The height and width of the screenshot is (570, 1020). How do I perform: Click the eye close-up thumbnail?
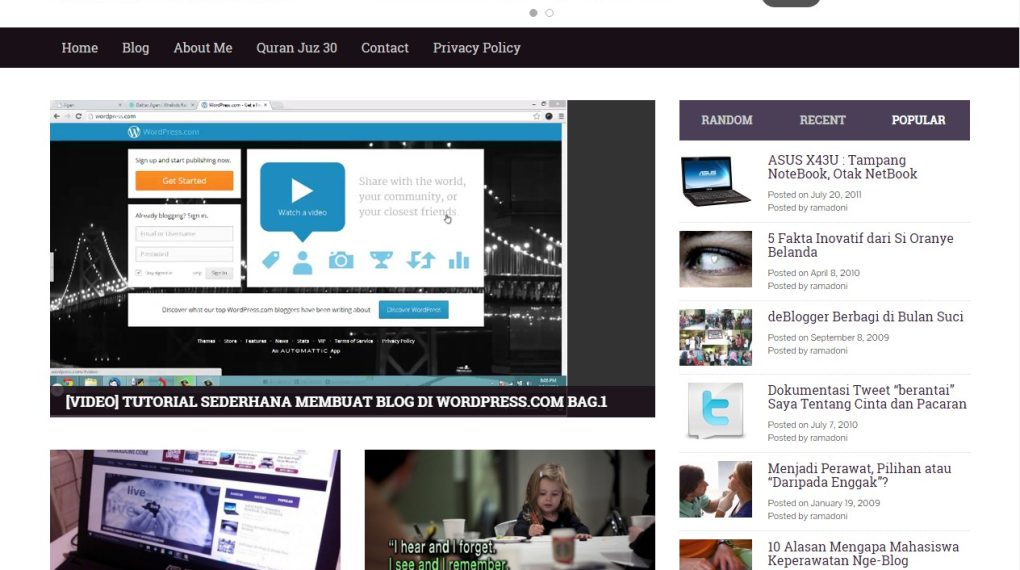(716, 259)
